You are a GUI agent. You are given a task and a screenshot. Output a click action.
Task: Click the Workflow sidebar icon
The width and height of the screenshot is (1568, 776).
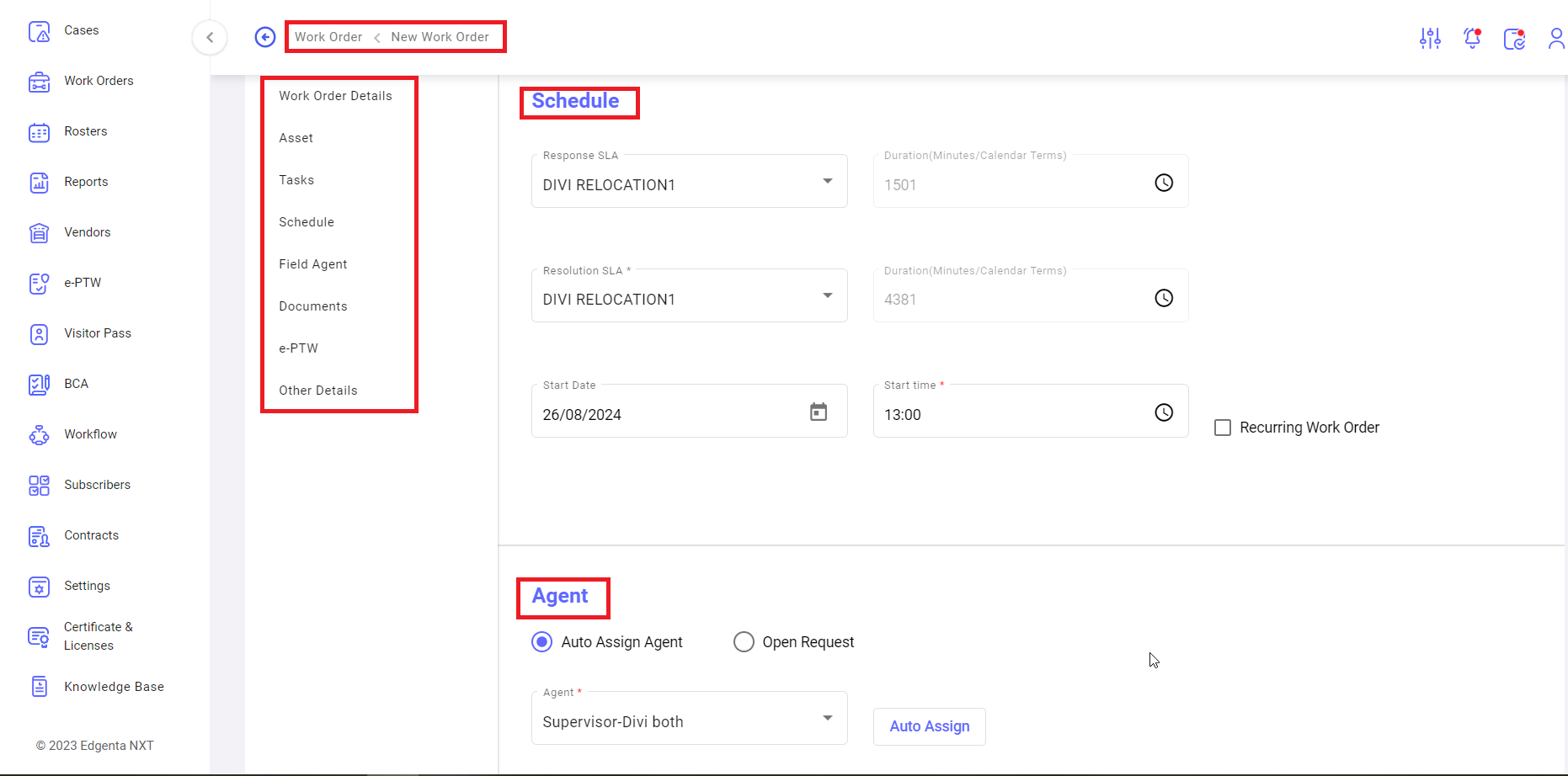40,435
